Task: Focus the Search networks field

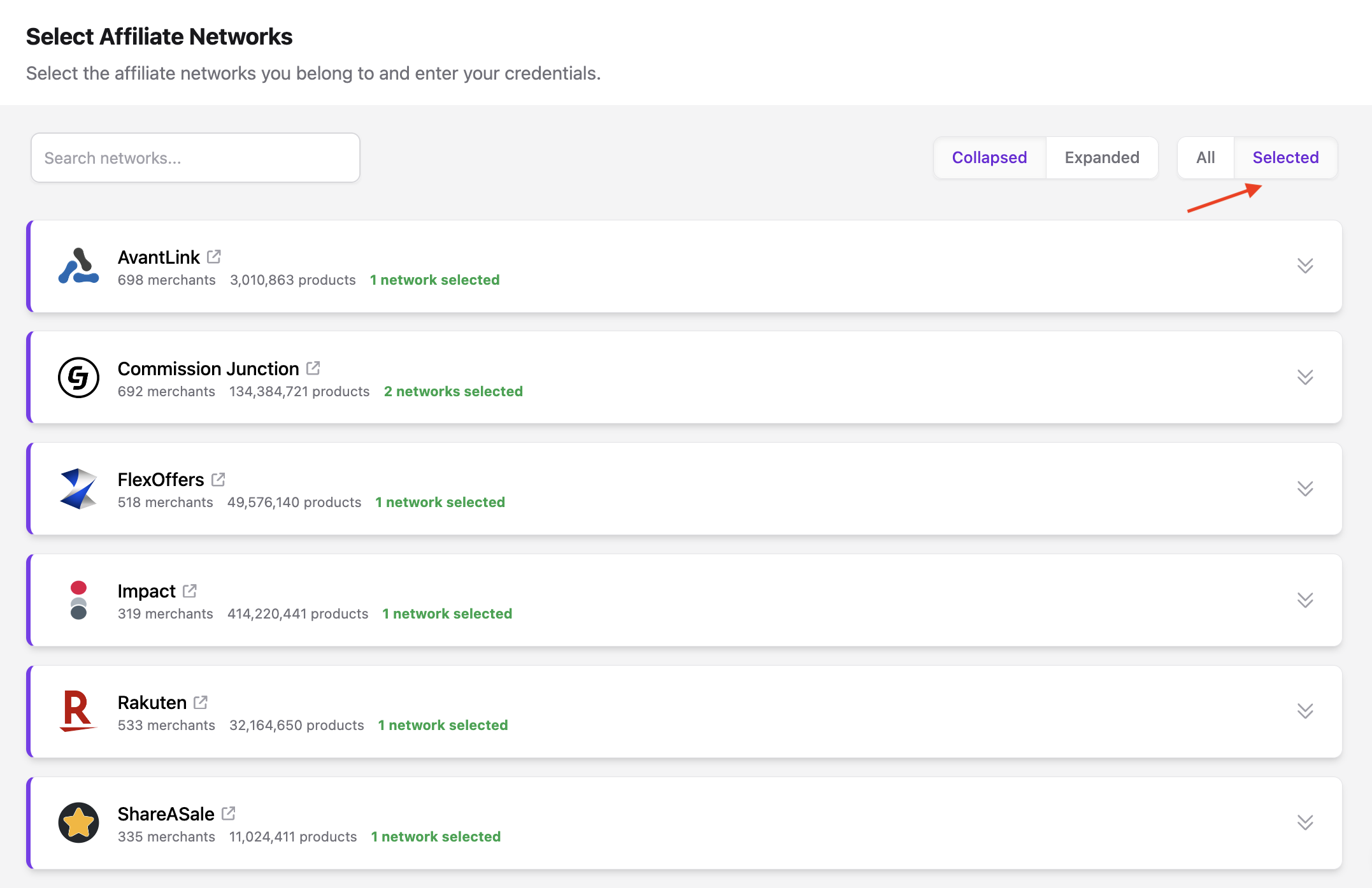Action: click(x=196, y=158)
